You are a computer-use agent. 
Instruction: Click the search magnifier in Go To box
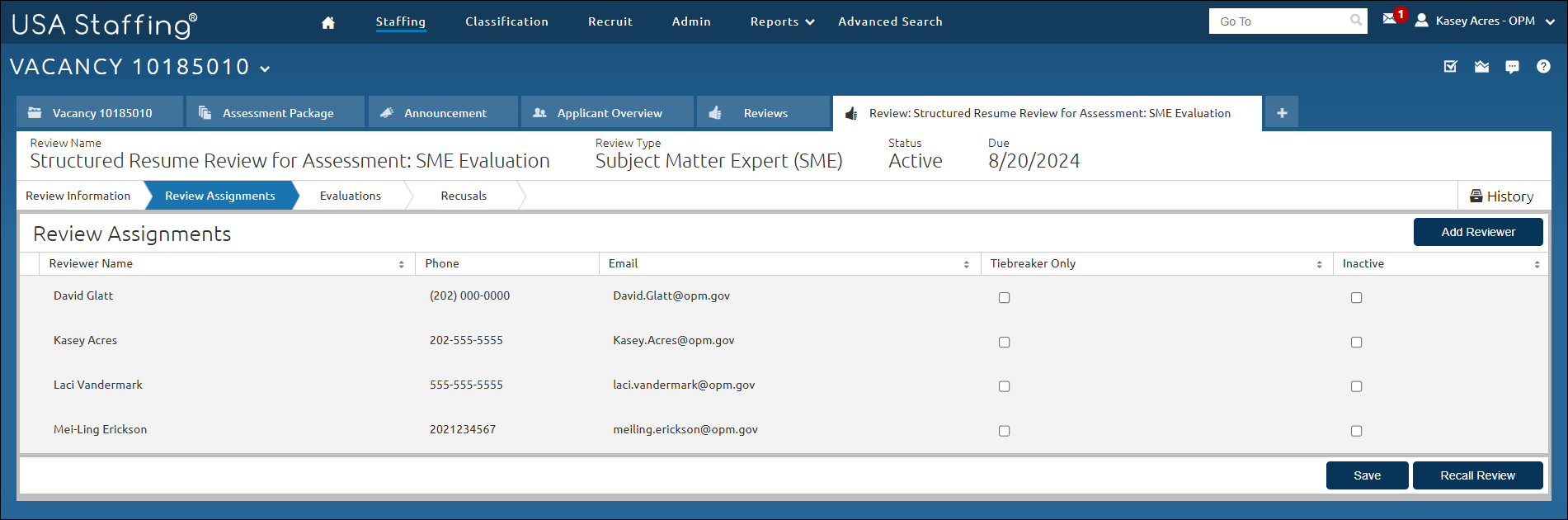(x=1355, y=21)
